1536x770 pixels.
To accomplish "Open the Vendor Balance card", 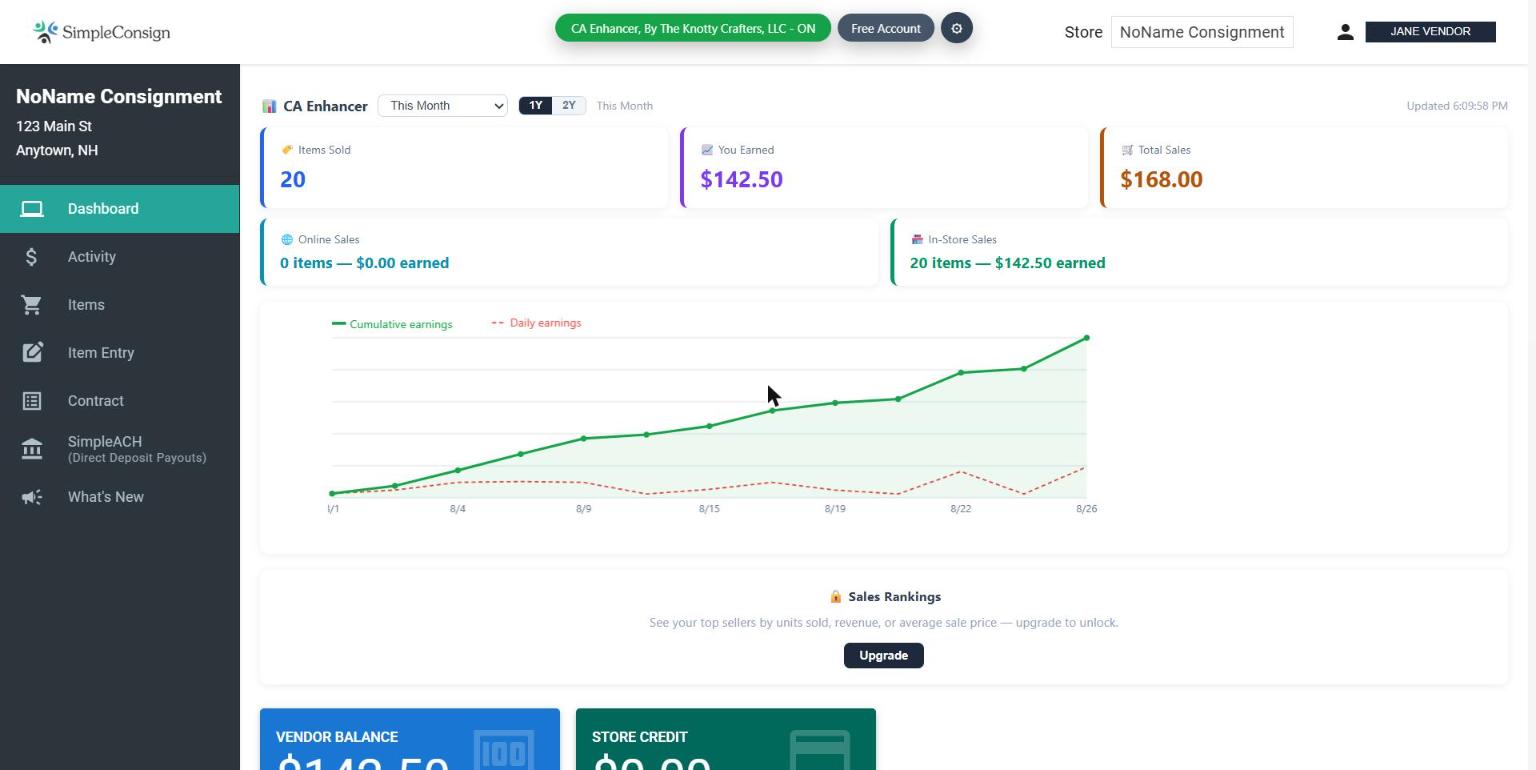I will [410, 739].
